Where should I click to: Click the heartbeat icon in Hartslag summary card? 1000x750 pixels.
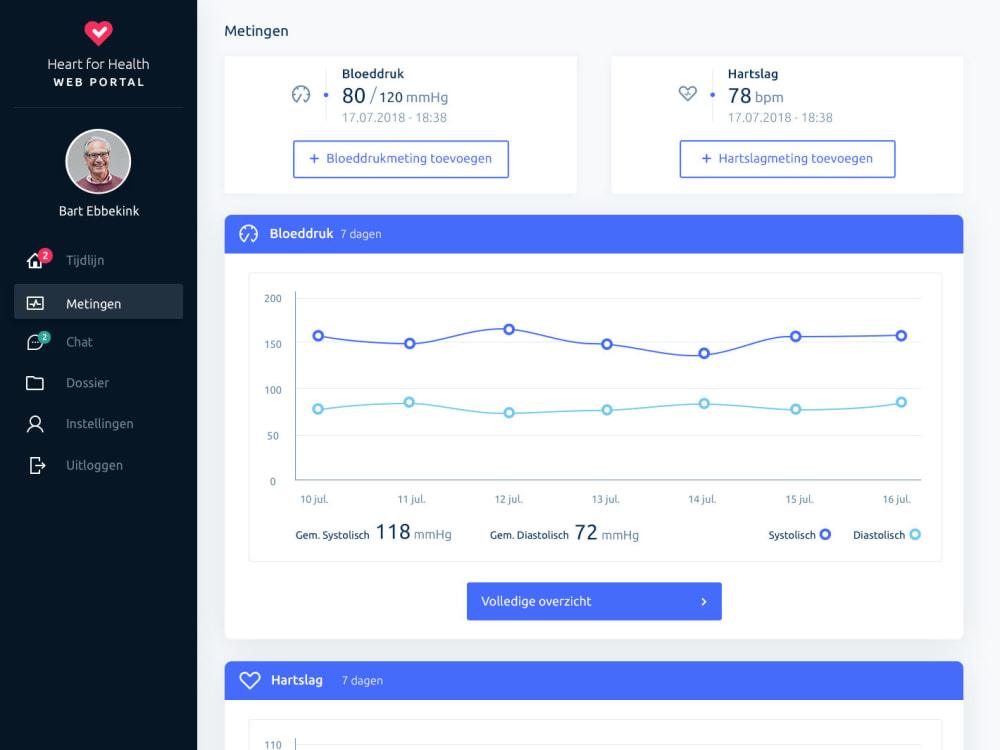688,94
